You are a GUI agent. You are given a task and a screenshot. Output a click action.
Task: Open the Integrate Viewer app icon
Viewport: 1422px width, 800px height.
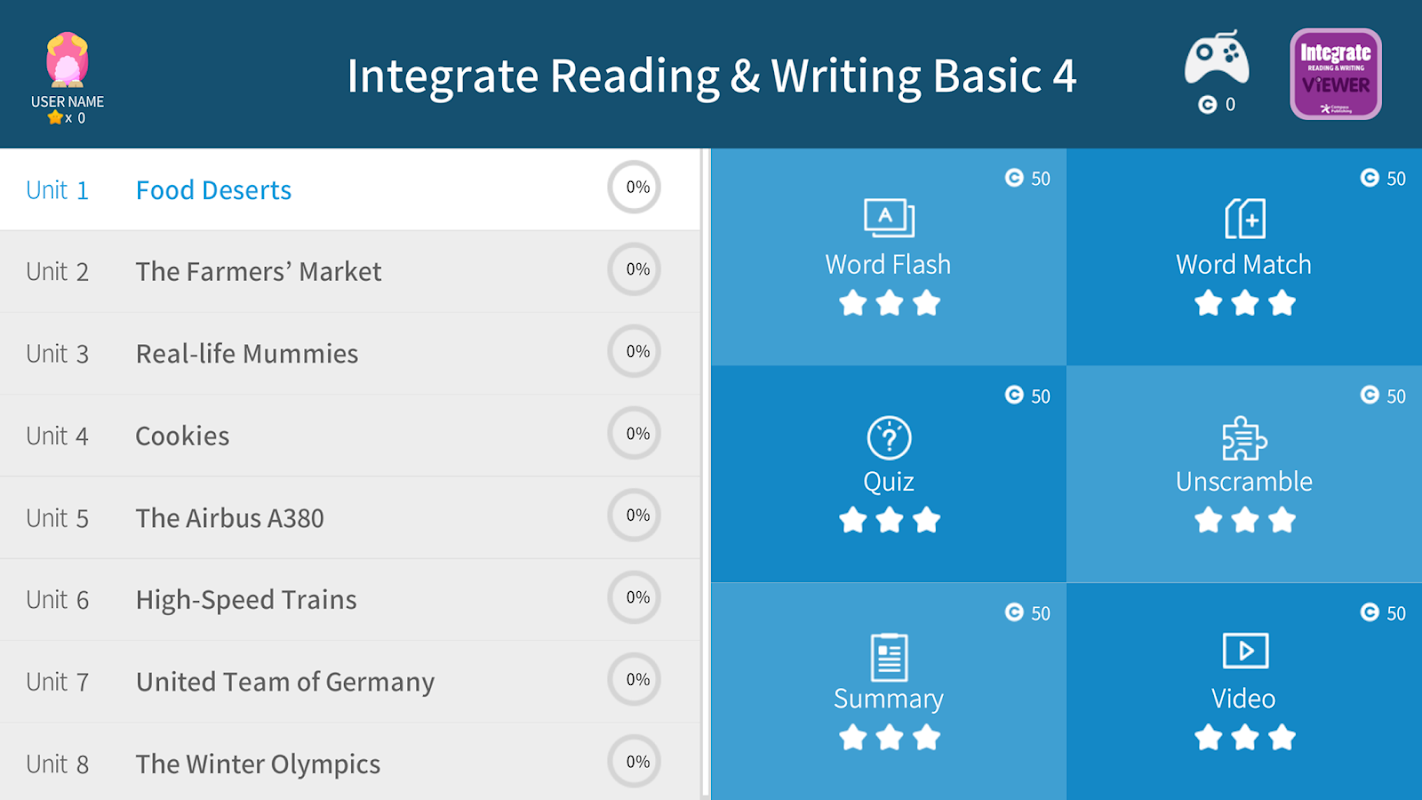1335,74
